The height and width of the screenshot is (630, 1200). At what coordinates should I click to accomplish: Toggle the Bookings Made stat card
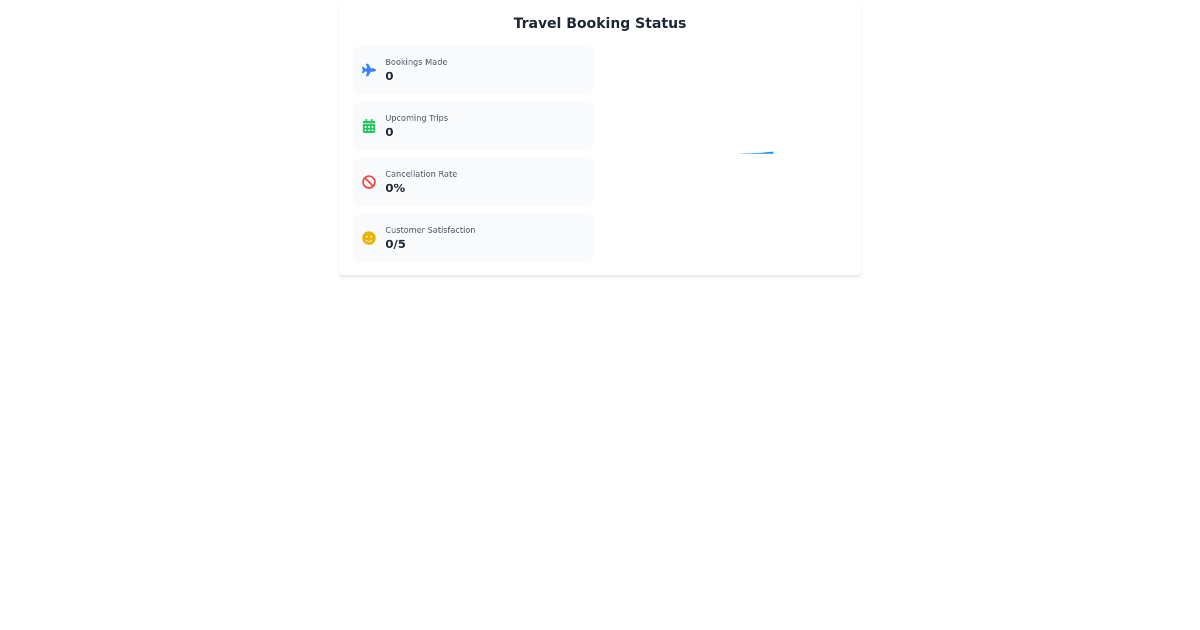click(x=472, y=70)
